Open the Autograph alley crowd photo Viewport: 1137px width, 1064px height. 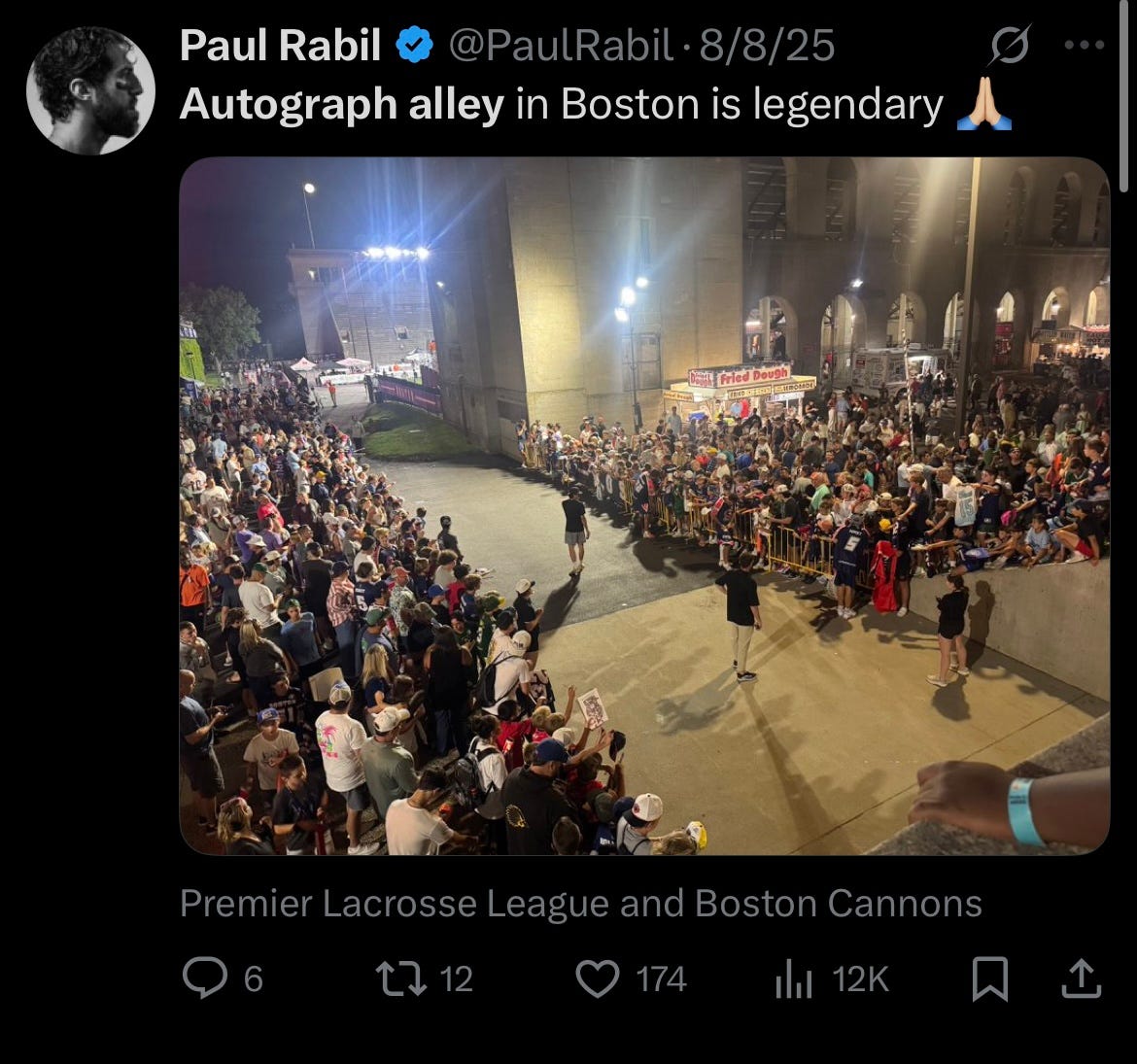point(644,505)
